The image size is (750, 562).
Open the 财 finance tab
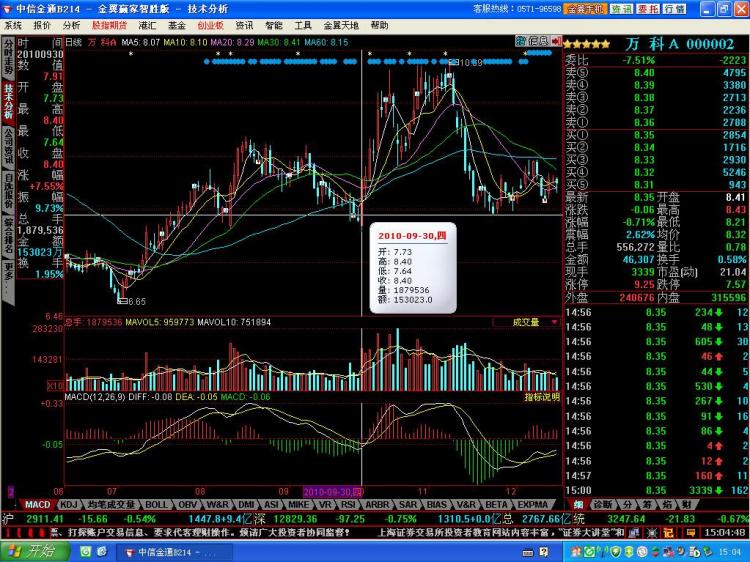[x=687, y=505]
